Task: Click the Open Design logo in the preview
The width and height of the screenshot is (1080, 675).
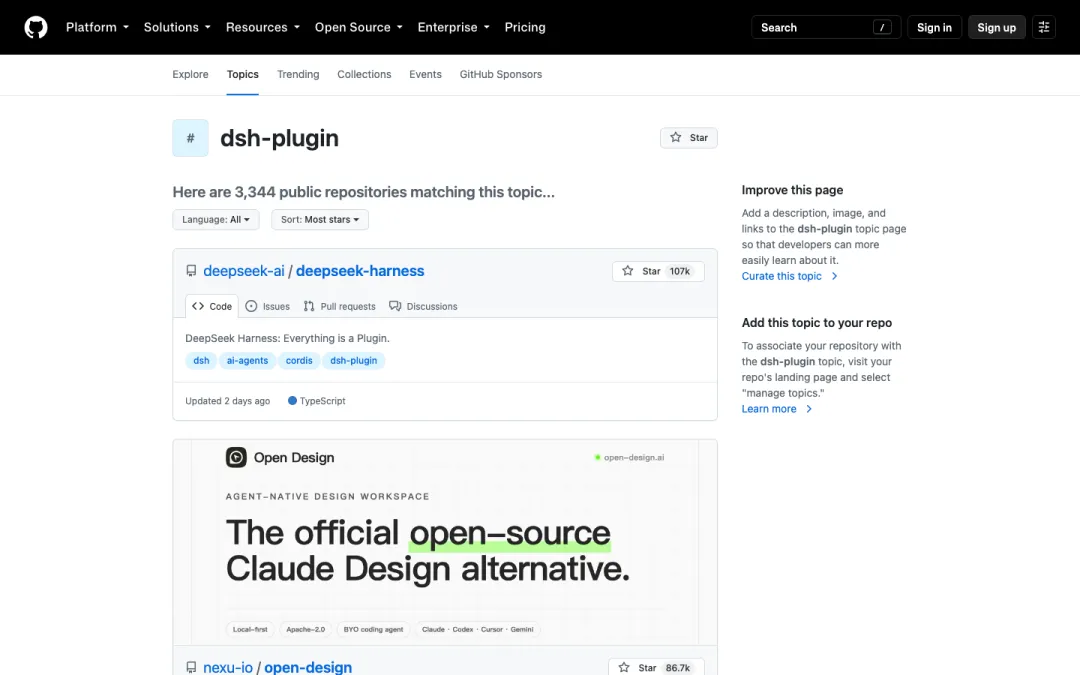Action: pyautogui.click(x=236, y=457)
